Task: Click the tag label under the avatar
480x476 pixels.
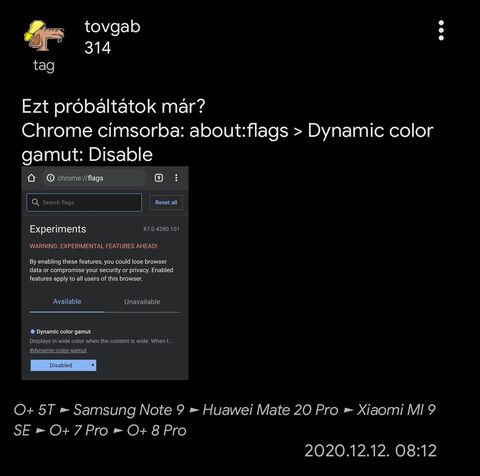Action: coord(44,66)
